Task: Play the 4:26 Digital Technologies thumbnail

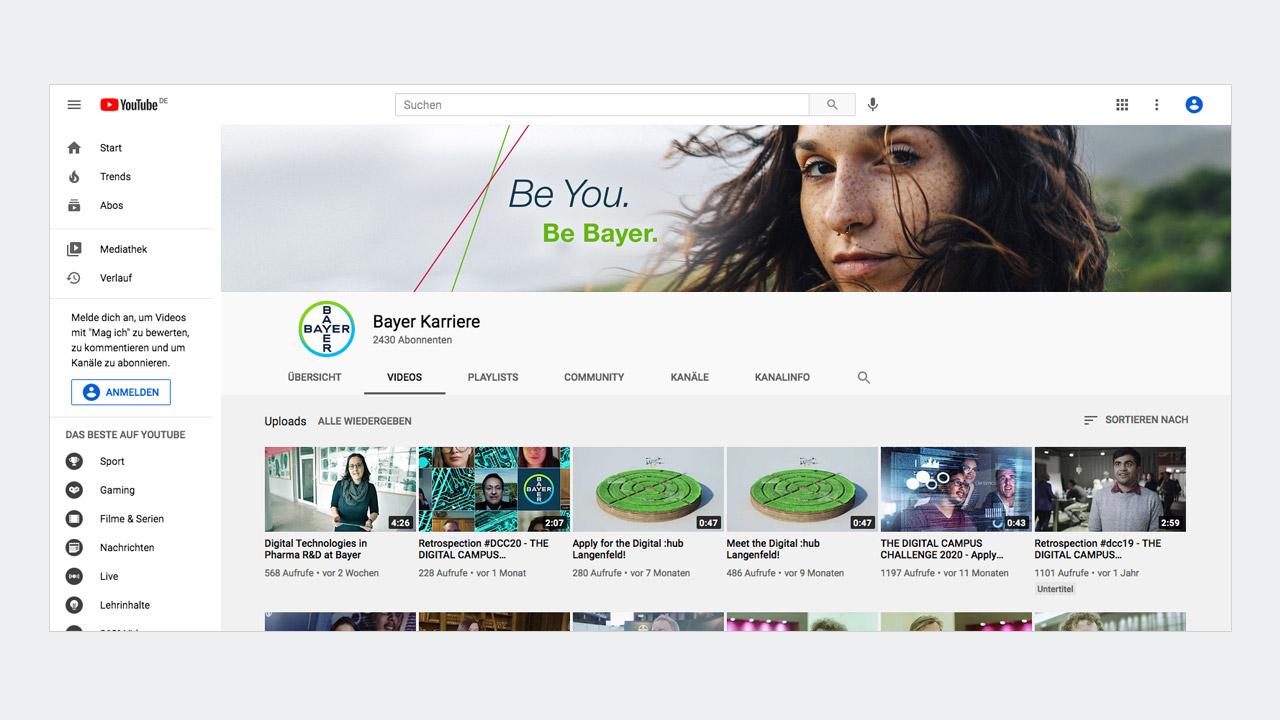Action: 340,489
